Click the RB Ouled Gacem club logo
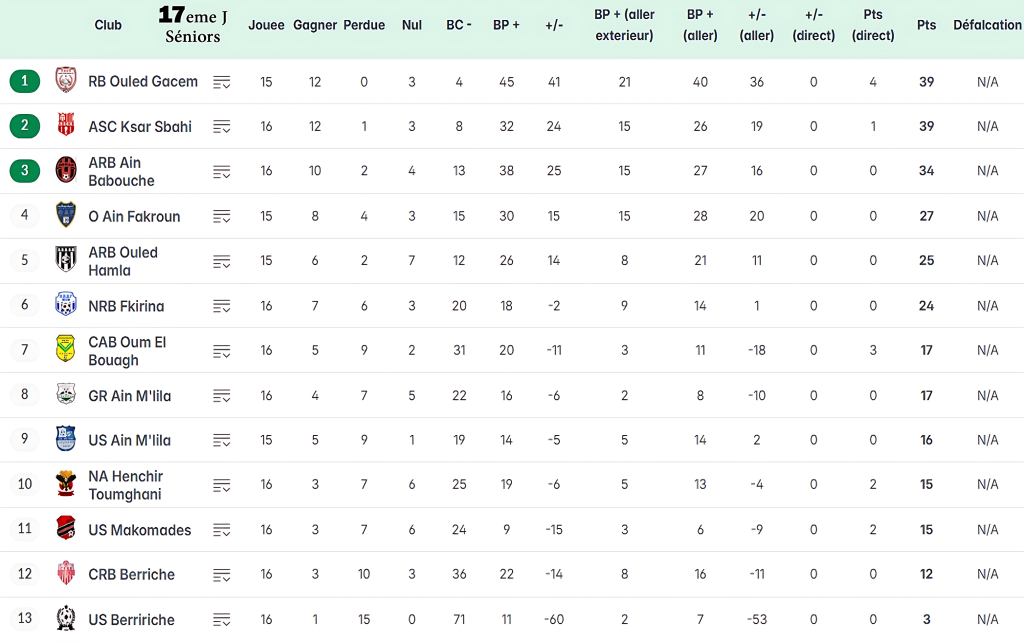1024x642 pixels. tap(66, 81)
